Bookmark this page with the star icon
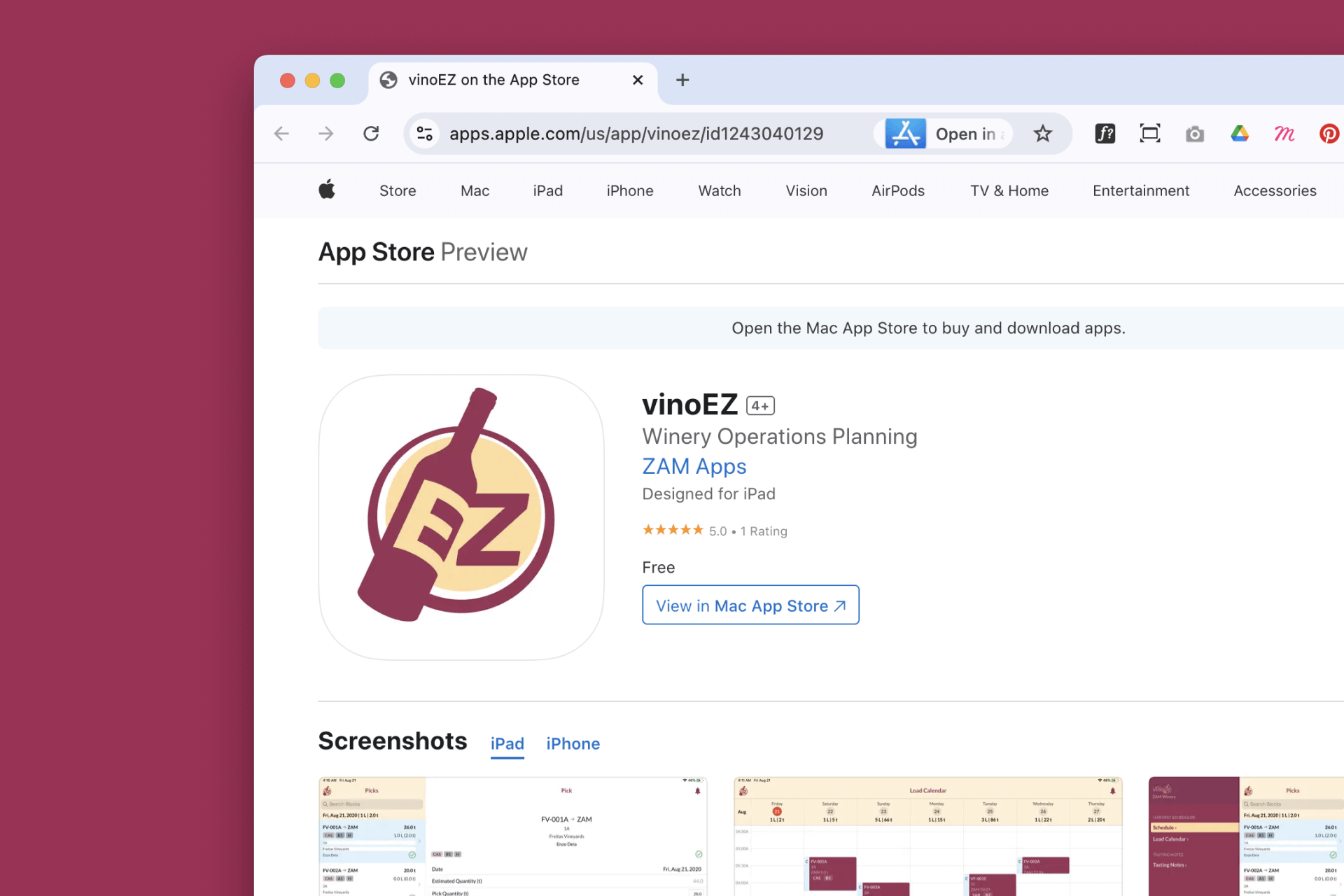The image size is (1344, 896). tap(1043, 133)
